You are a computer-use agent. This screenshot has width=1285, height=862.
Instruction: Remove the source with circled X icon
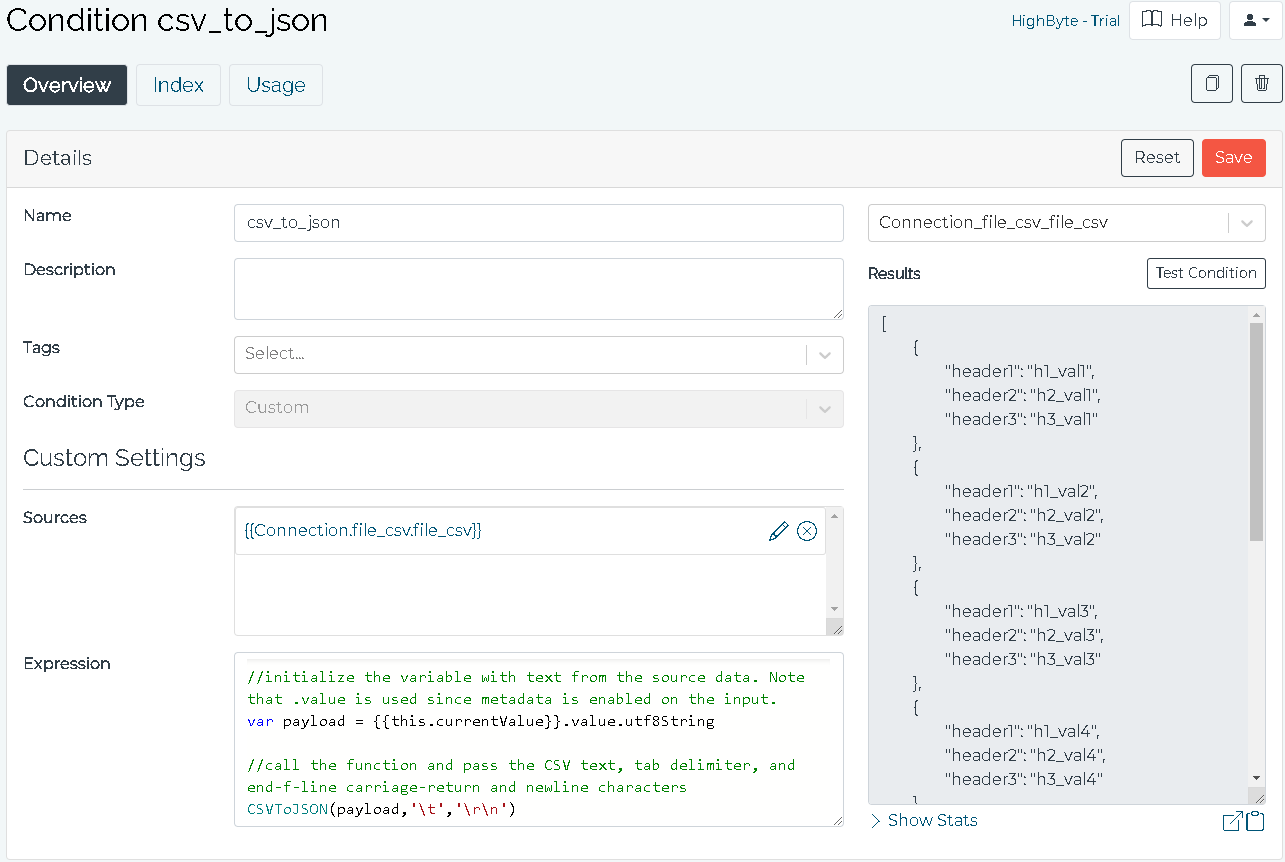807,531
